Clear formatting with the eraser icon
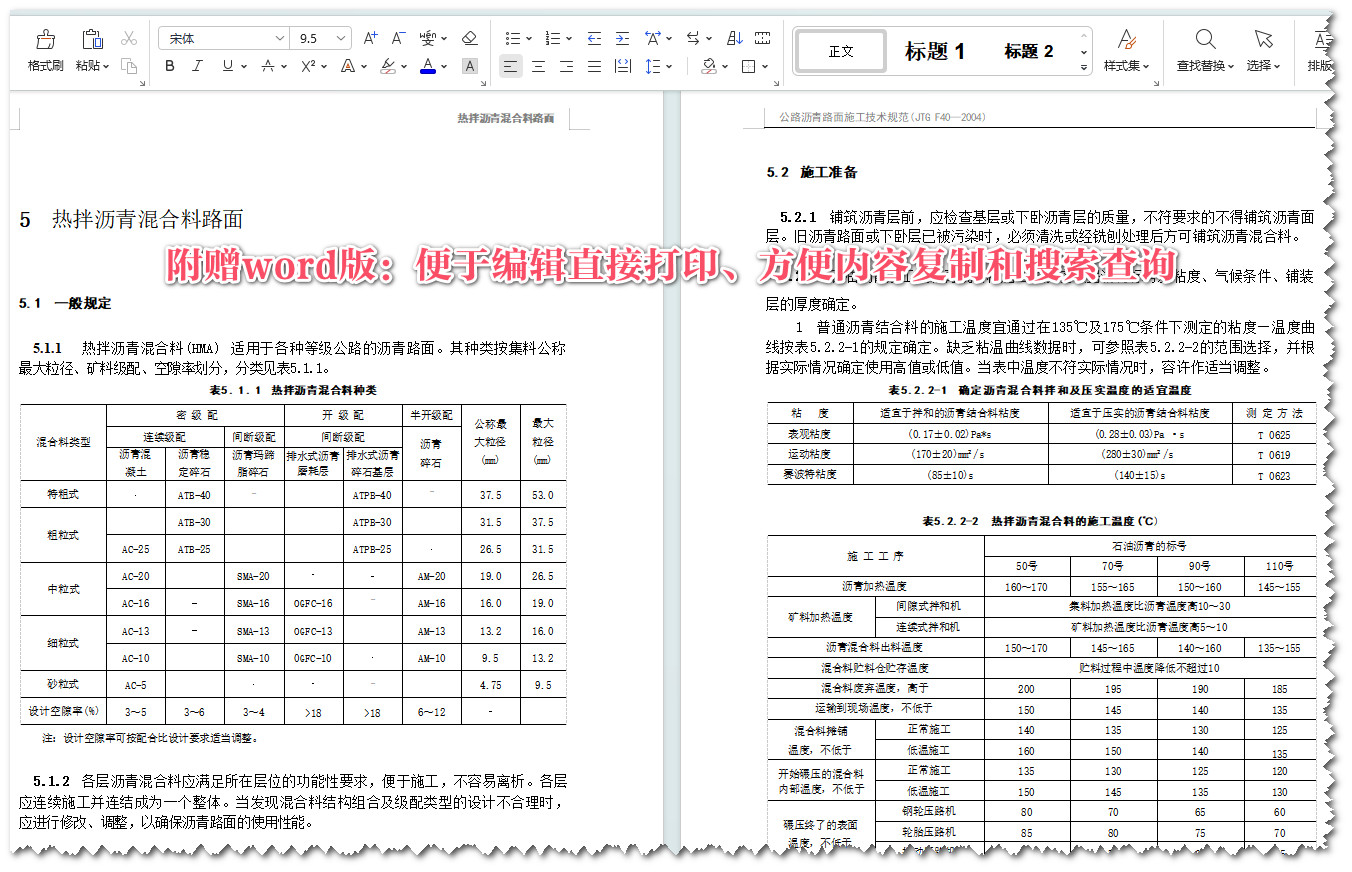Screen dimensions: 1352x872 pyautogui.click(x=470, y=37)
